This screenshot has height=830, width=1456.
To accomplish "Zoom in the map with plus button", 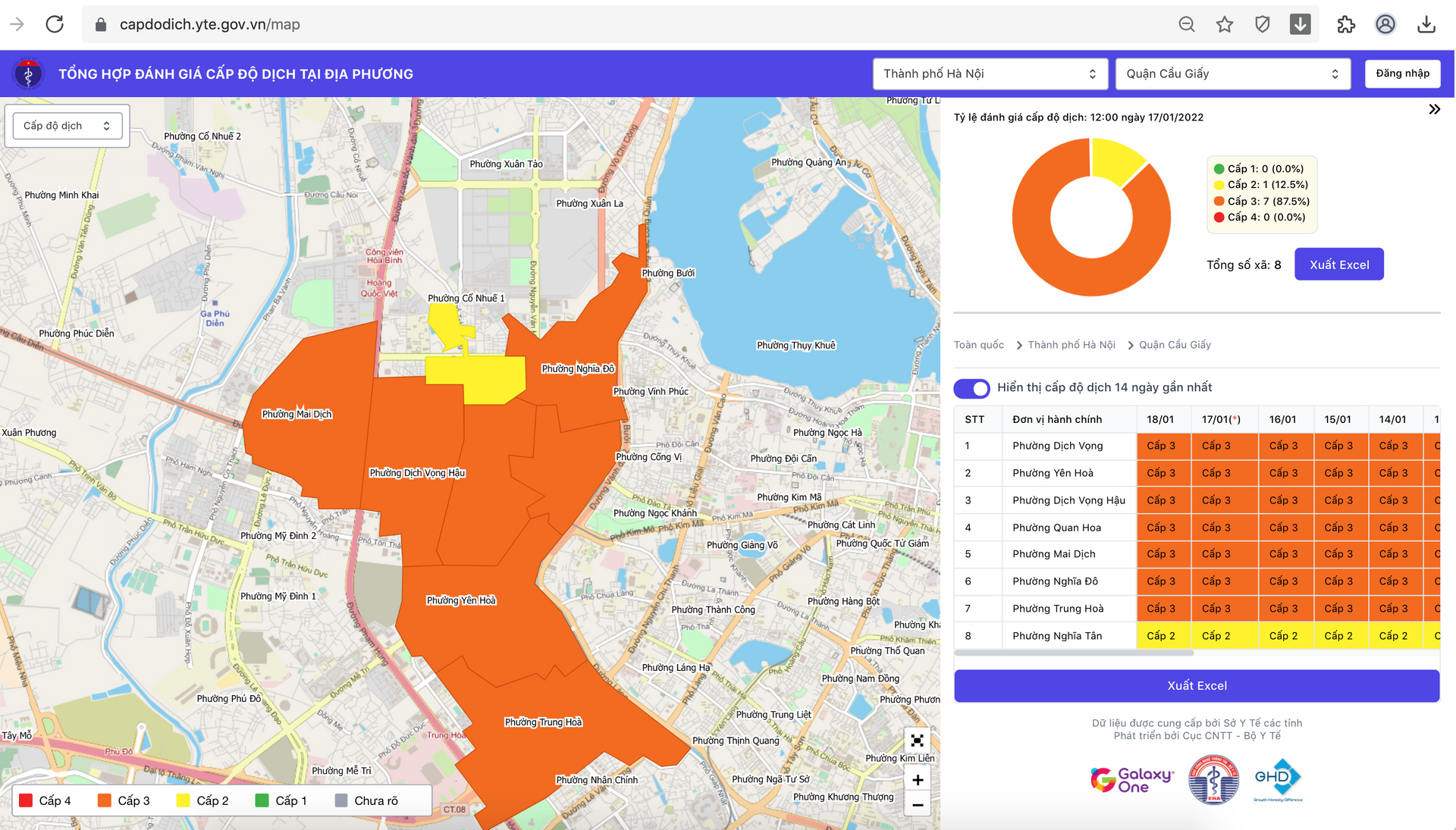I will (918, 779).
